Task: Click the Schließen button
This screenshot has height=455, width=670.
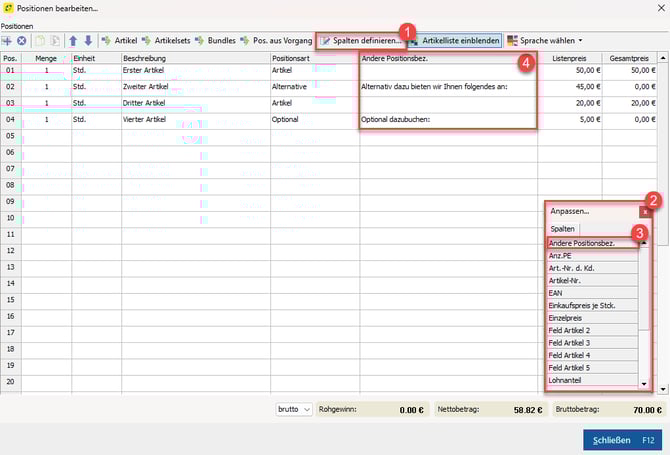Action: pos(624,440)
